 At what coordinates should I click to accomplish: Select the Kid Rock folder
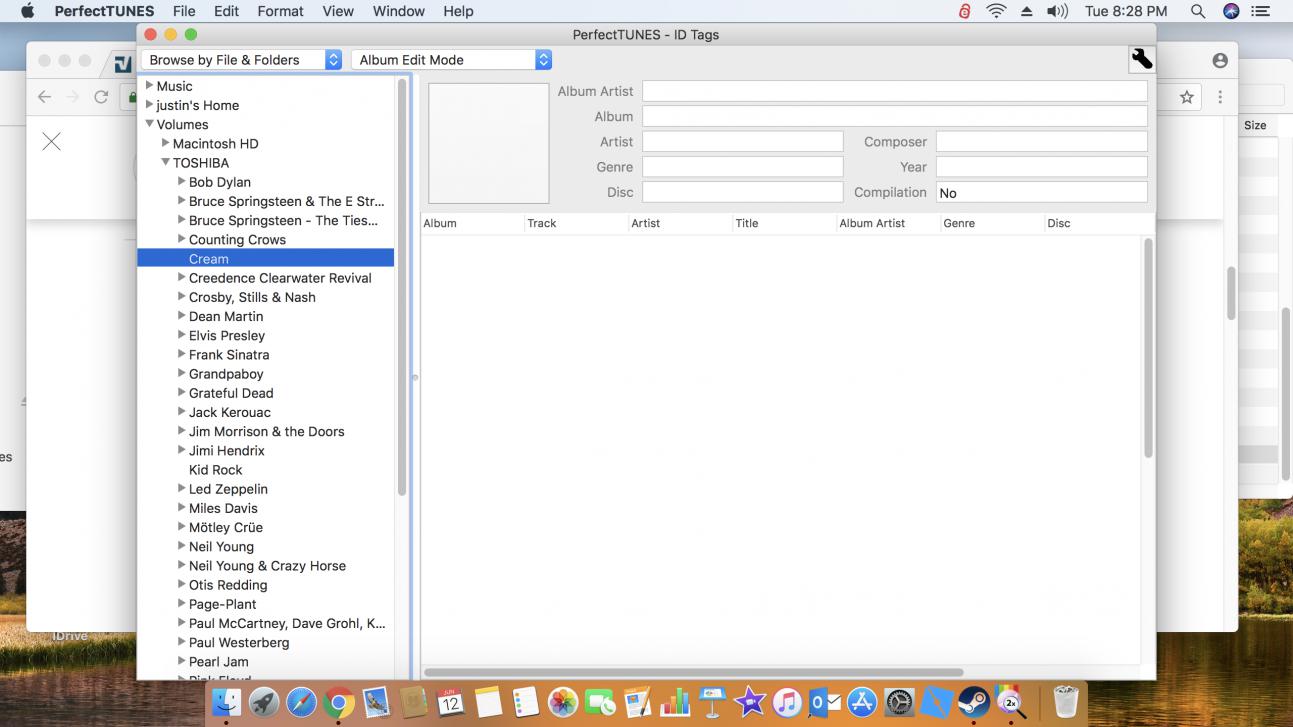pyautogui.click(x=215, y=470)
